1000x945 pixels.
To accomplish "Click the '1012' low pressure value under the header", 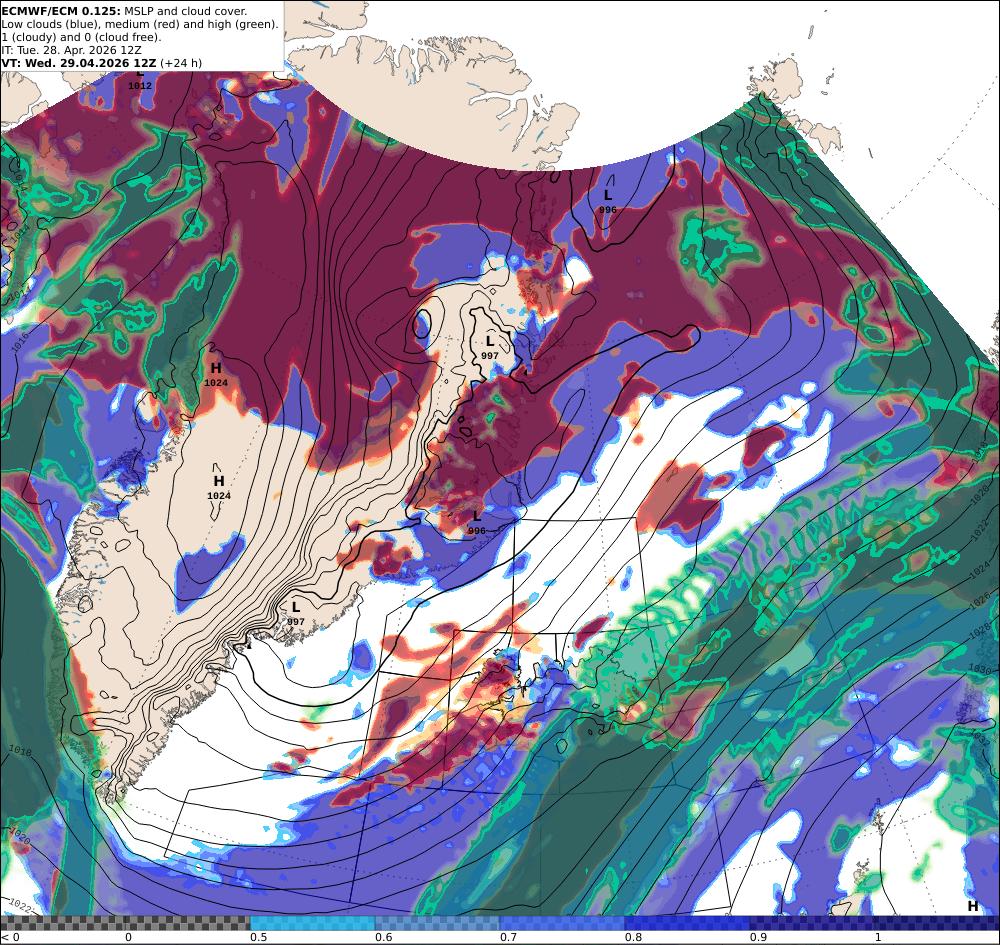I will click(x=140, y=85).
